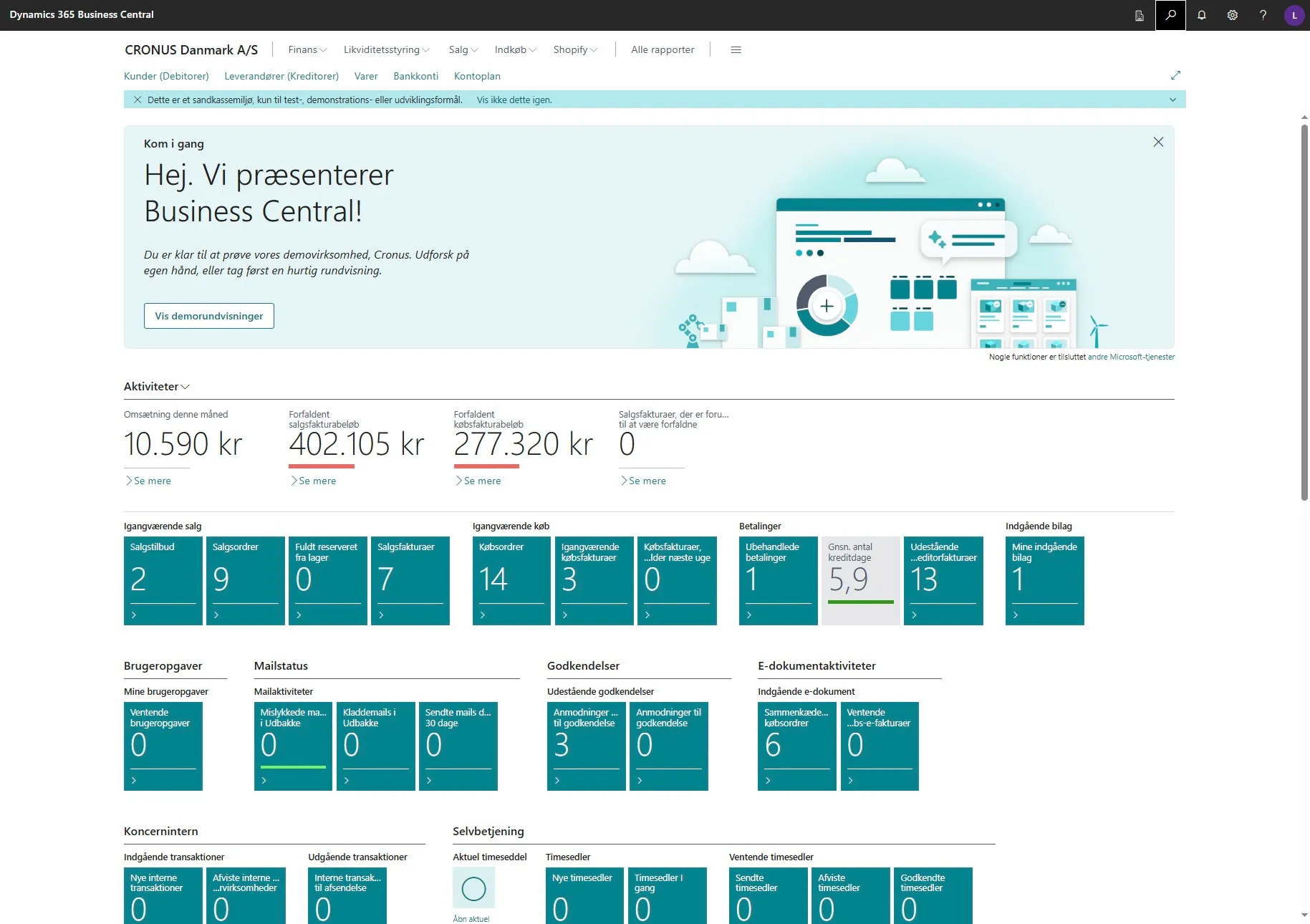Open Igangværende købsfakturaer tile
Image resolution: width=1310 pixels, height=924 pixels.
pyautogui.click(x=594, y=581)
